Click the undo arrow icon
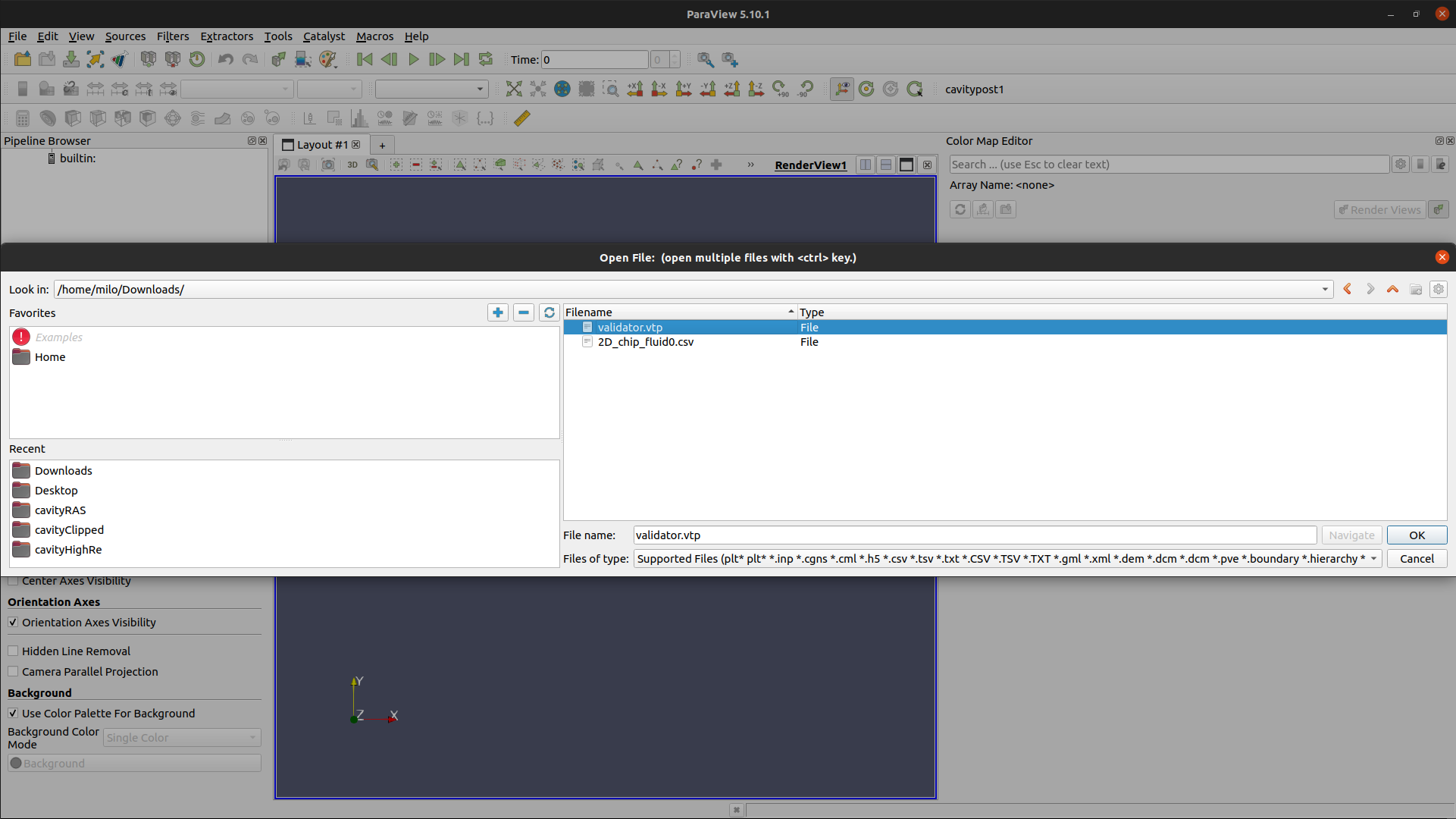 tap(225, 59)
